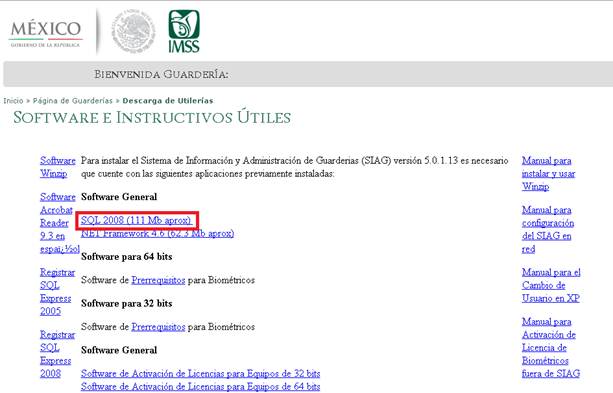Click the Software para 64 bits heading
The height and width of the screenshot is (393, 613).
127,257
